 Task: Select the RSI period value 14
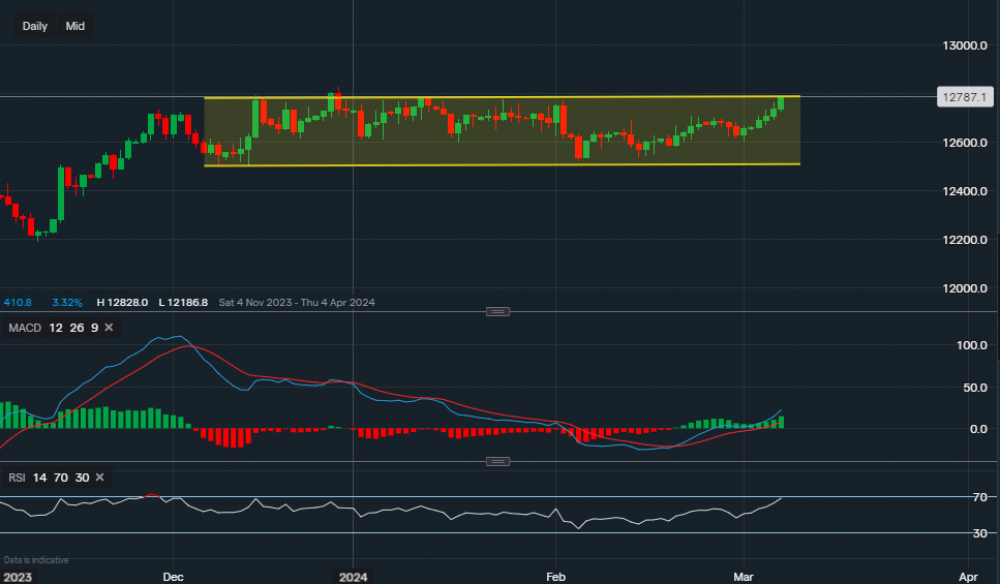click(39, 478)
